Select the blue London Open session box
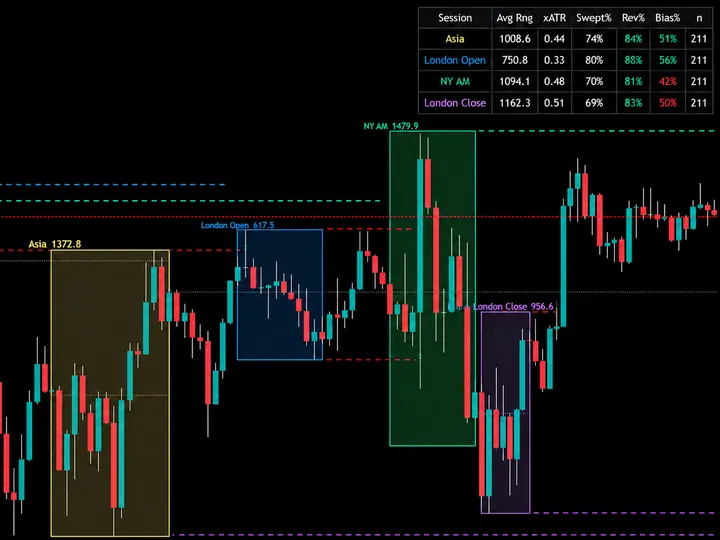The width and height of the screenshot is (720, 540). point(280,294)
